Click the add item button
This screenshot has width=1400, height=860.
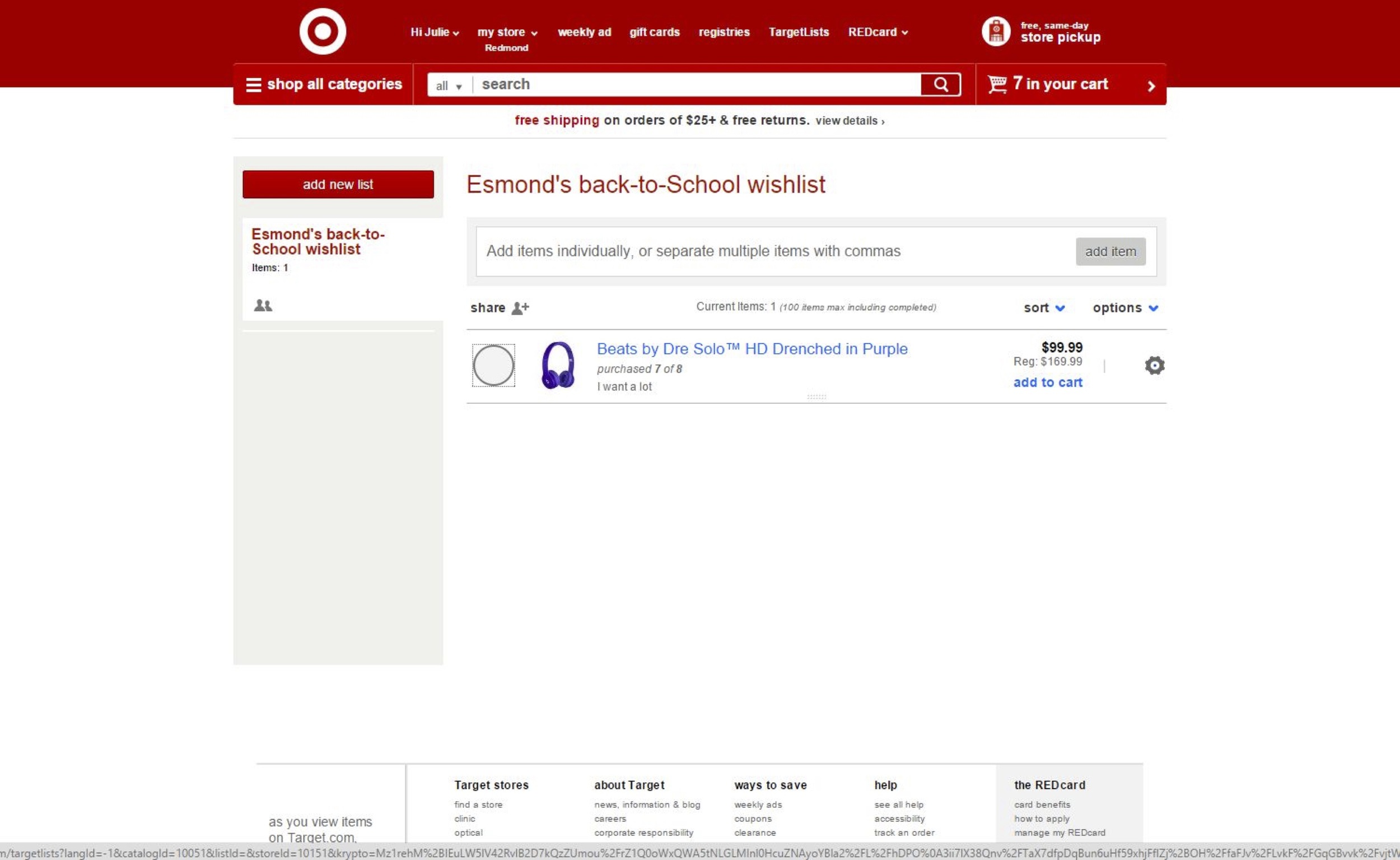(1110, 251)
